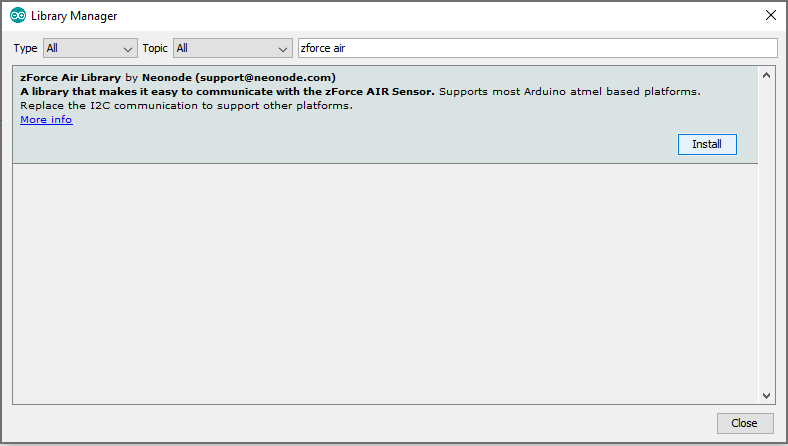Click the scrollbar up arrow
The width and height of the screenshot is (788, 446).
767,75
